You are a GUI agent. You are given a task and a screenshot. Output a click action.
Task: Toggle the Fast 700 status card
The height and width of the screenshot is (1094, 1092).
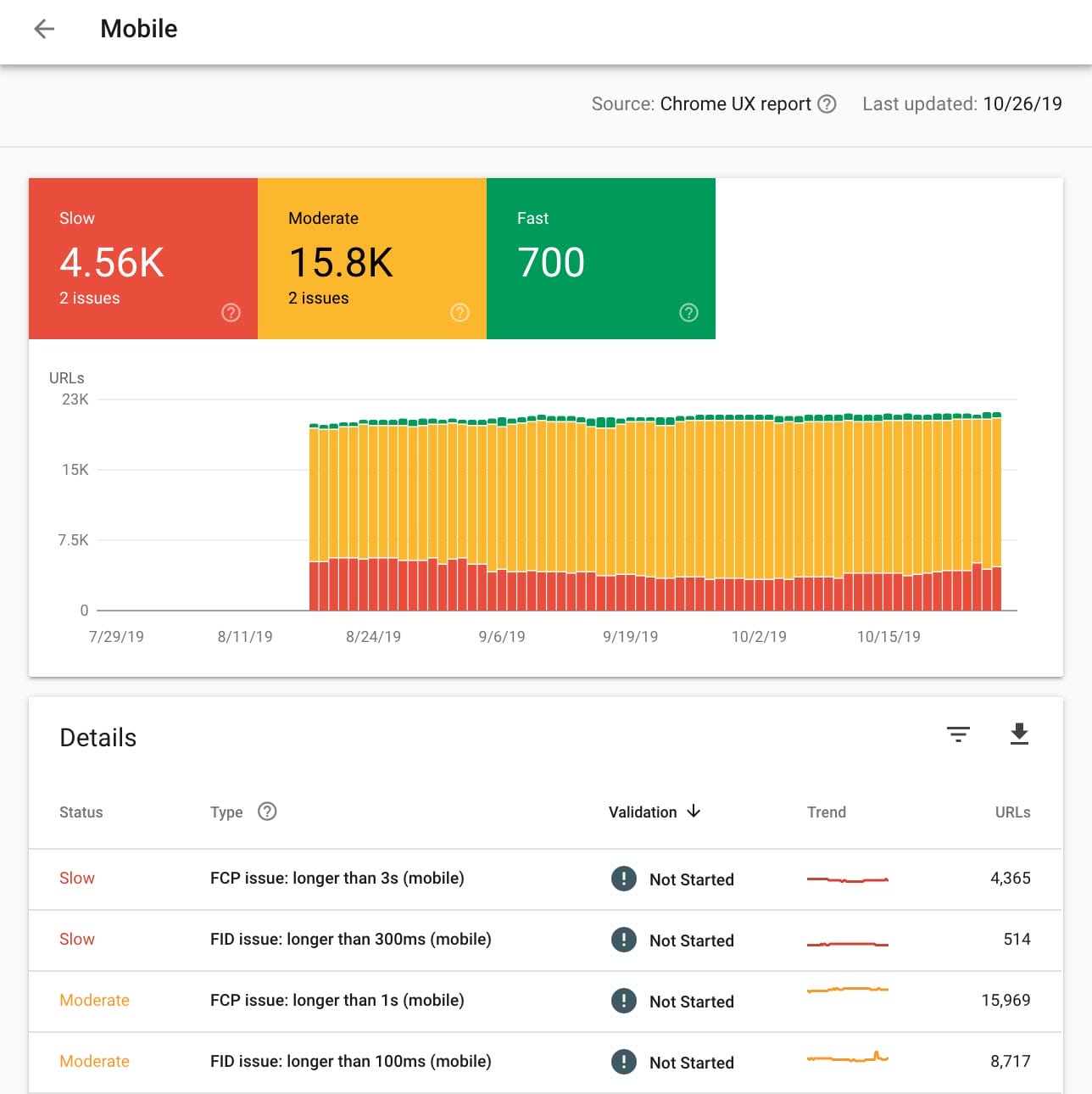pos(600,259)
